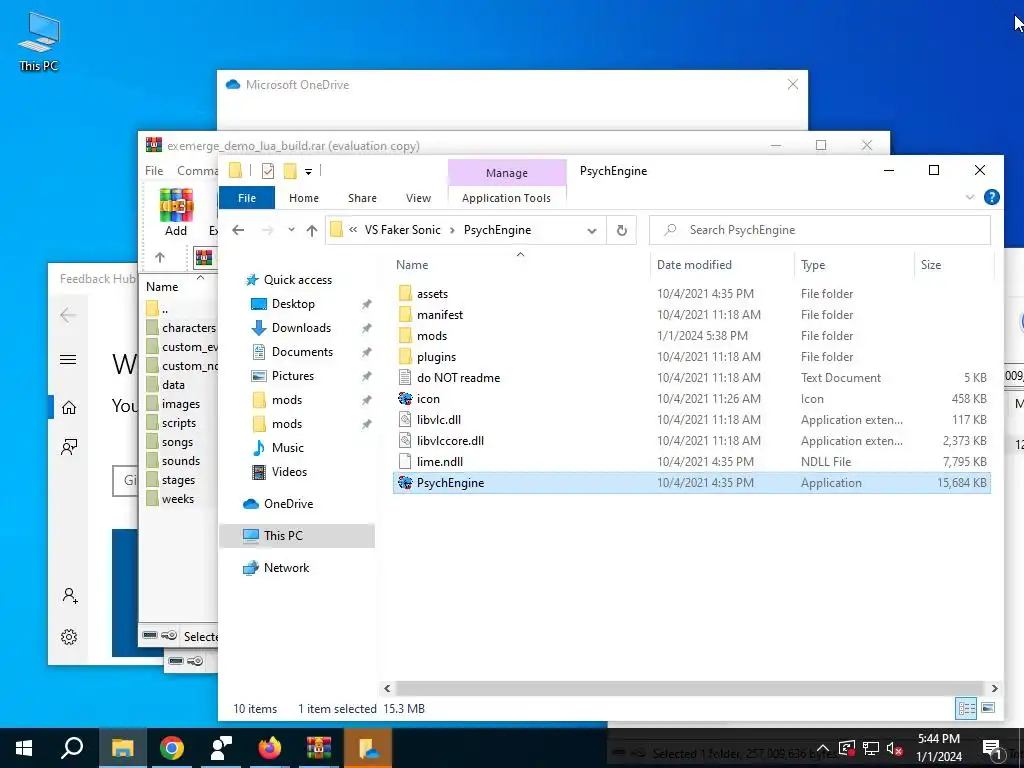Open Firefox from the taskbar

[270, 748]
